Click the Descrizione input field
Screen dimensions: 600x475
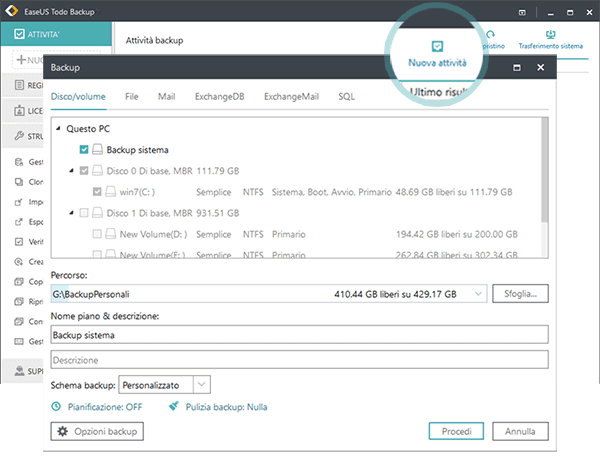[299, 360]
